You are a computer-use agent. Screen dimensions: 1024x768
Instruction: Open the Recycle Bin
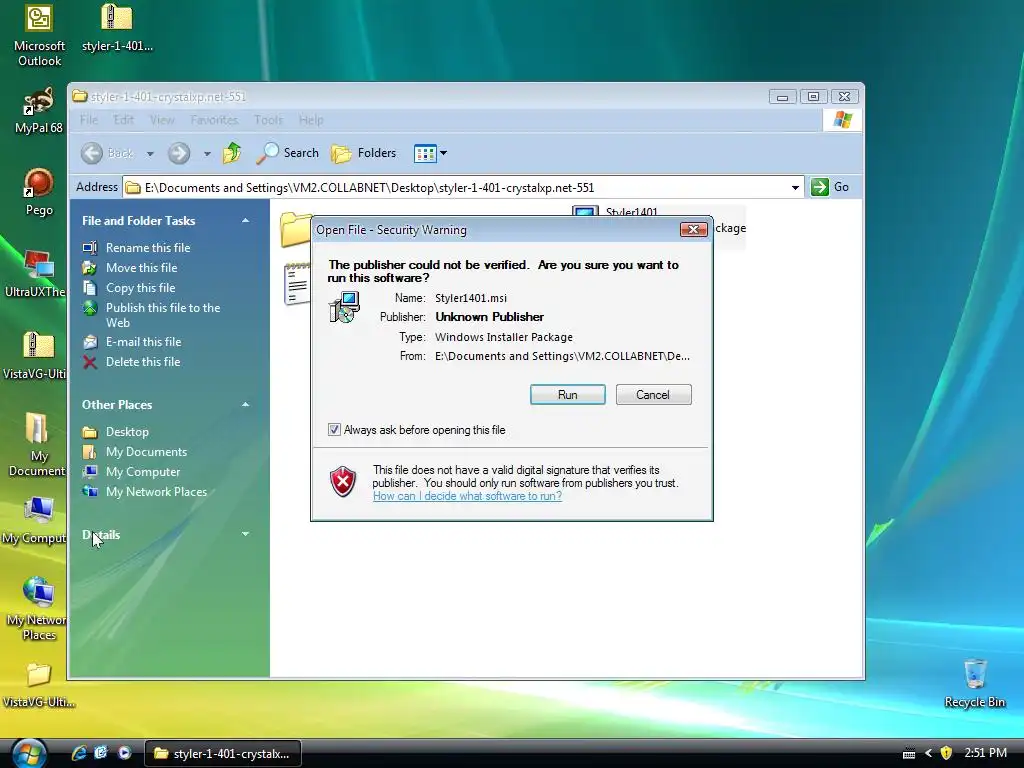tap(974, 683)
